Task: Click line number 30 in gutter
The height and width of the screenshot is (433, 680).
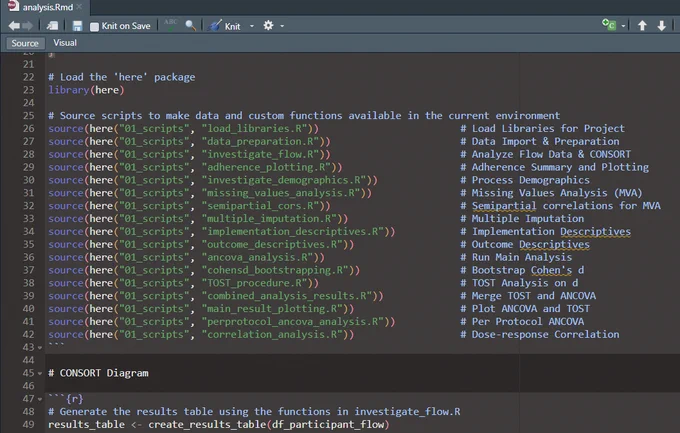Action: coord(29,180)
